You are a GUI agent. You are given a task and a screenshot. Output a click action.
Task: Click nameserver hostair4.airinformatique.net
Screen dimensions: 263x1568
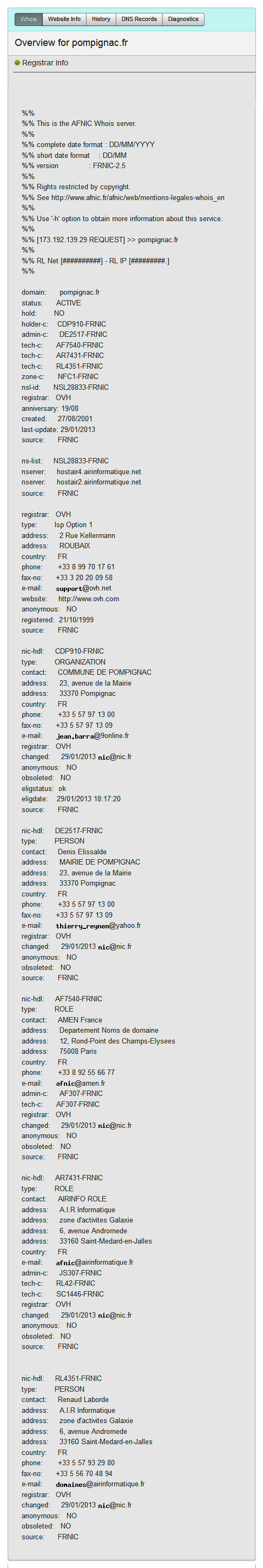(x=98, y=471)
